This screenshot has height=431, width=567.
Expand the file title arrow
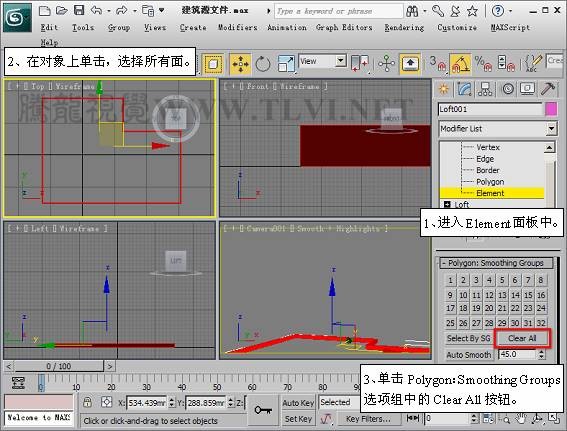(268, 11)
